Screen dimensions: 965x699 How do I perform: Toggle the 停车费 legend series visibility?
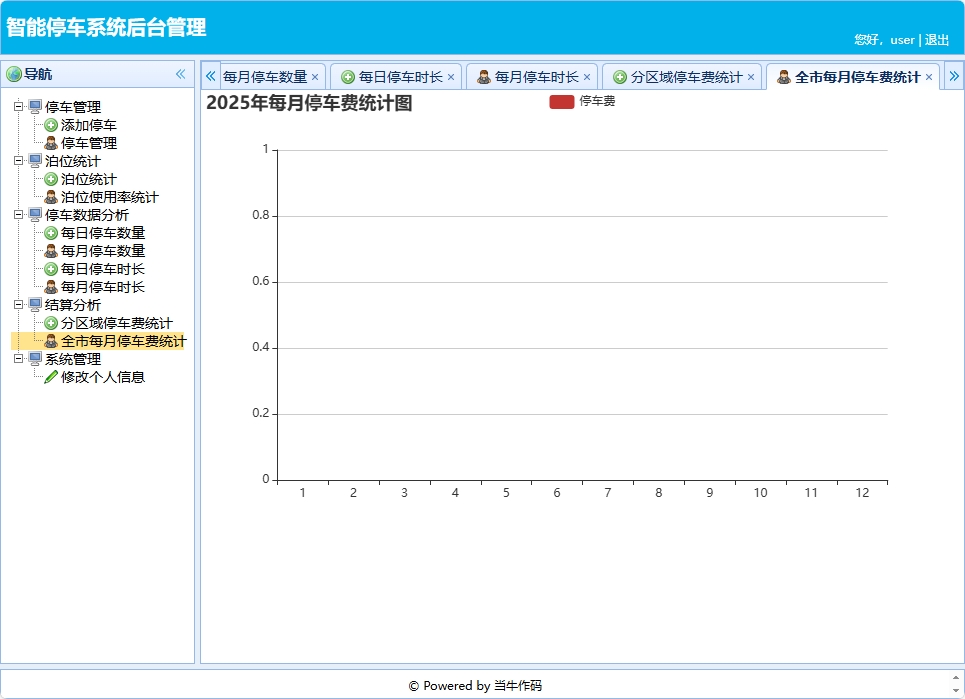561,101
